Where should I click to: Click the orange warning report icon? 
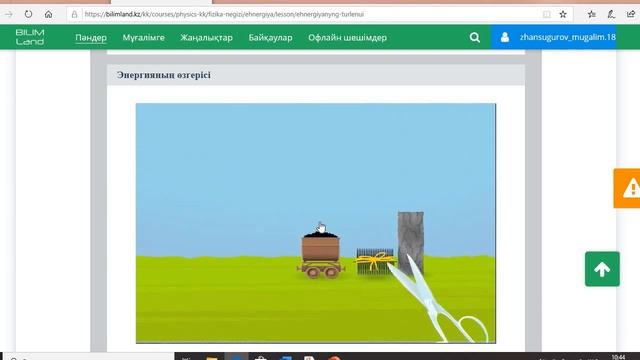(x=627, y=188)
